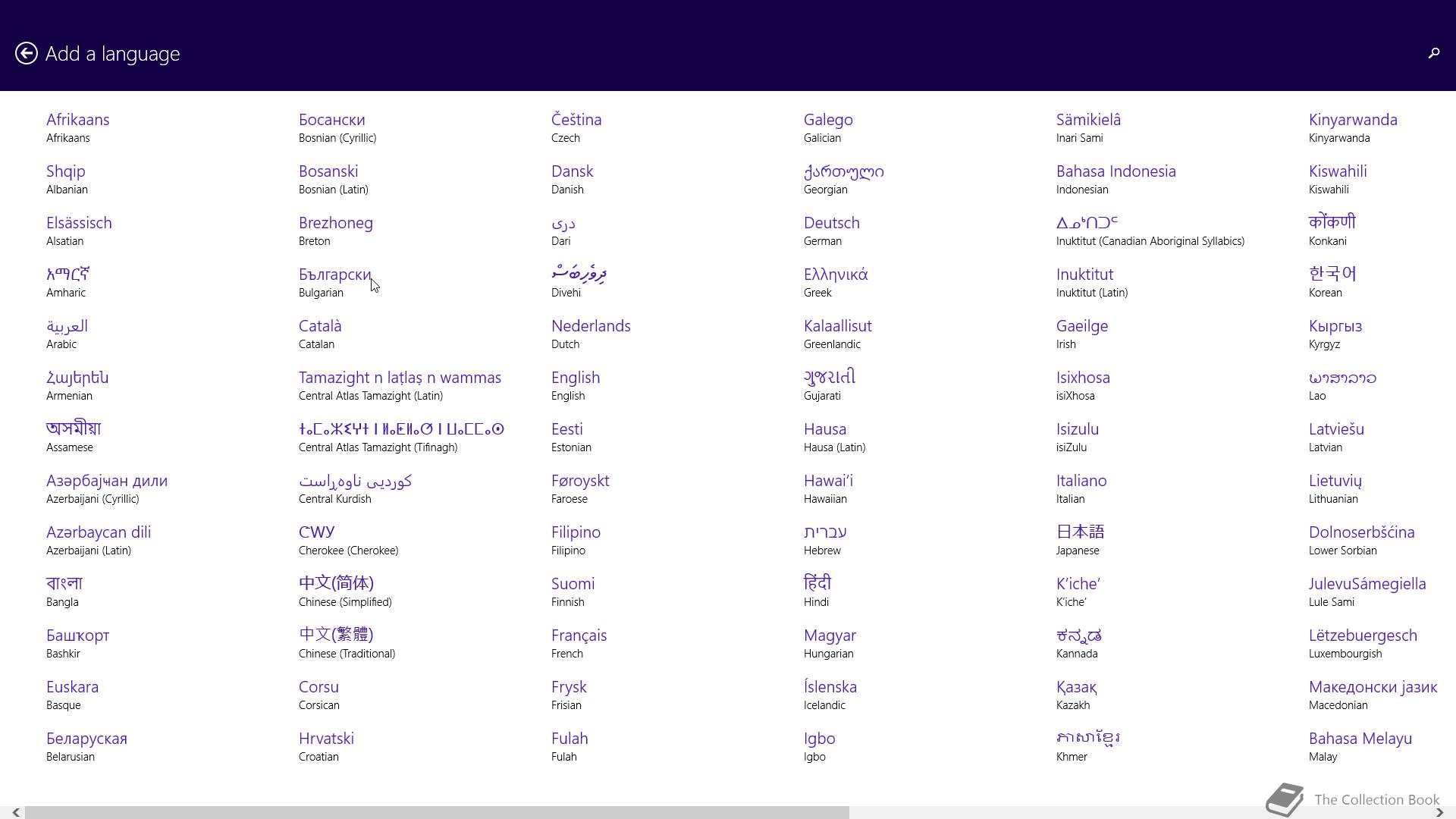Choose Suomi Finnish

pyautogui.click(x=573, y=592)
